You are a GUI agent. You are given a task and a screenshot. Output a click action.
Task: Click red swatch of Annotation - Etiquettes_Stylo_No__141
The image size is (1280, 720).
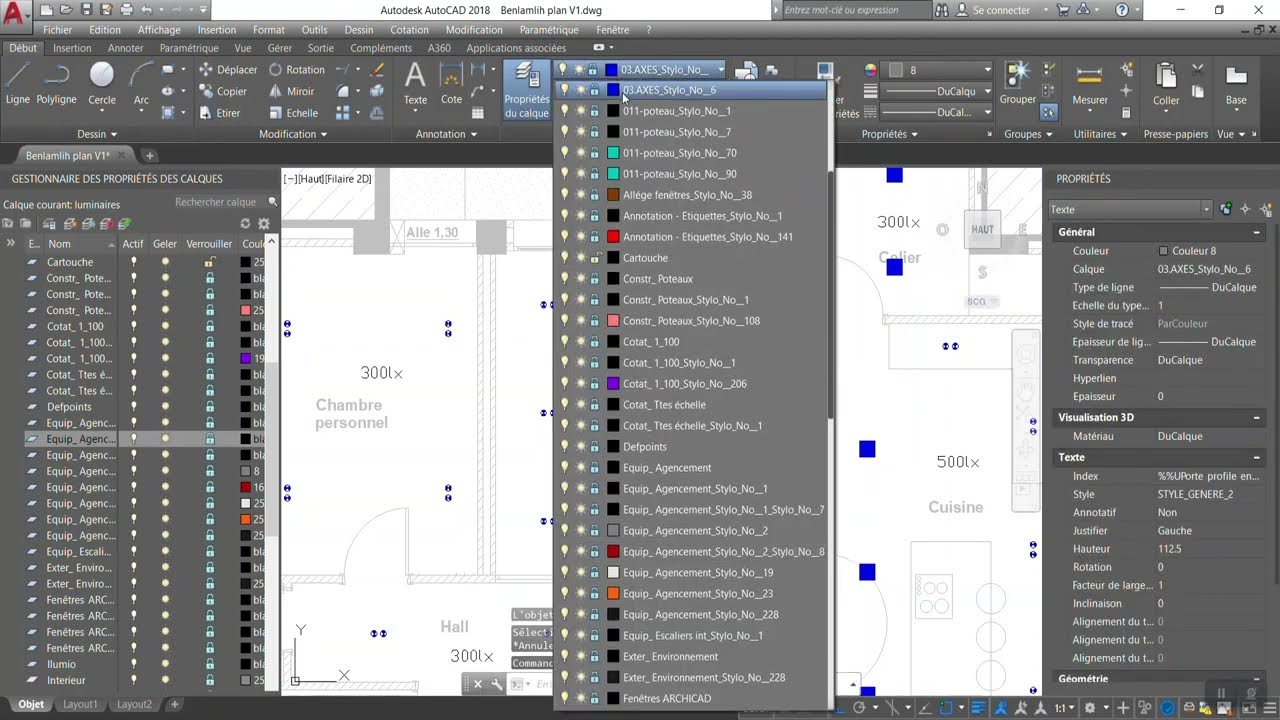click(613, 237)
